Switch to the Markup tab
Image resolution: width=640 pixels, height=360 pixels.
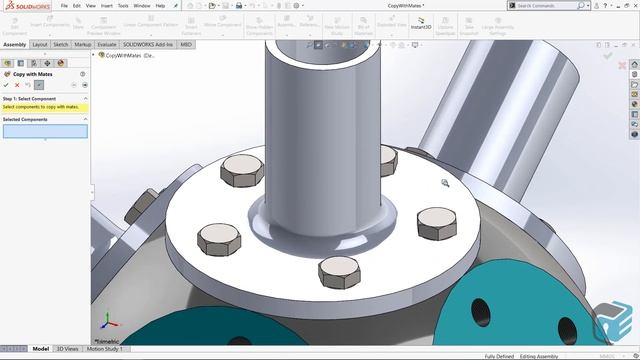83,44
